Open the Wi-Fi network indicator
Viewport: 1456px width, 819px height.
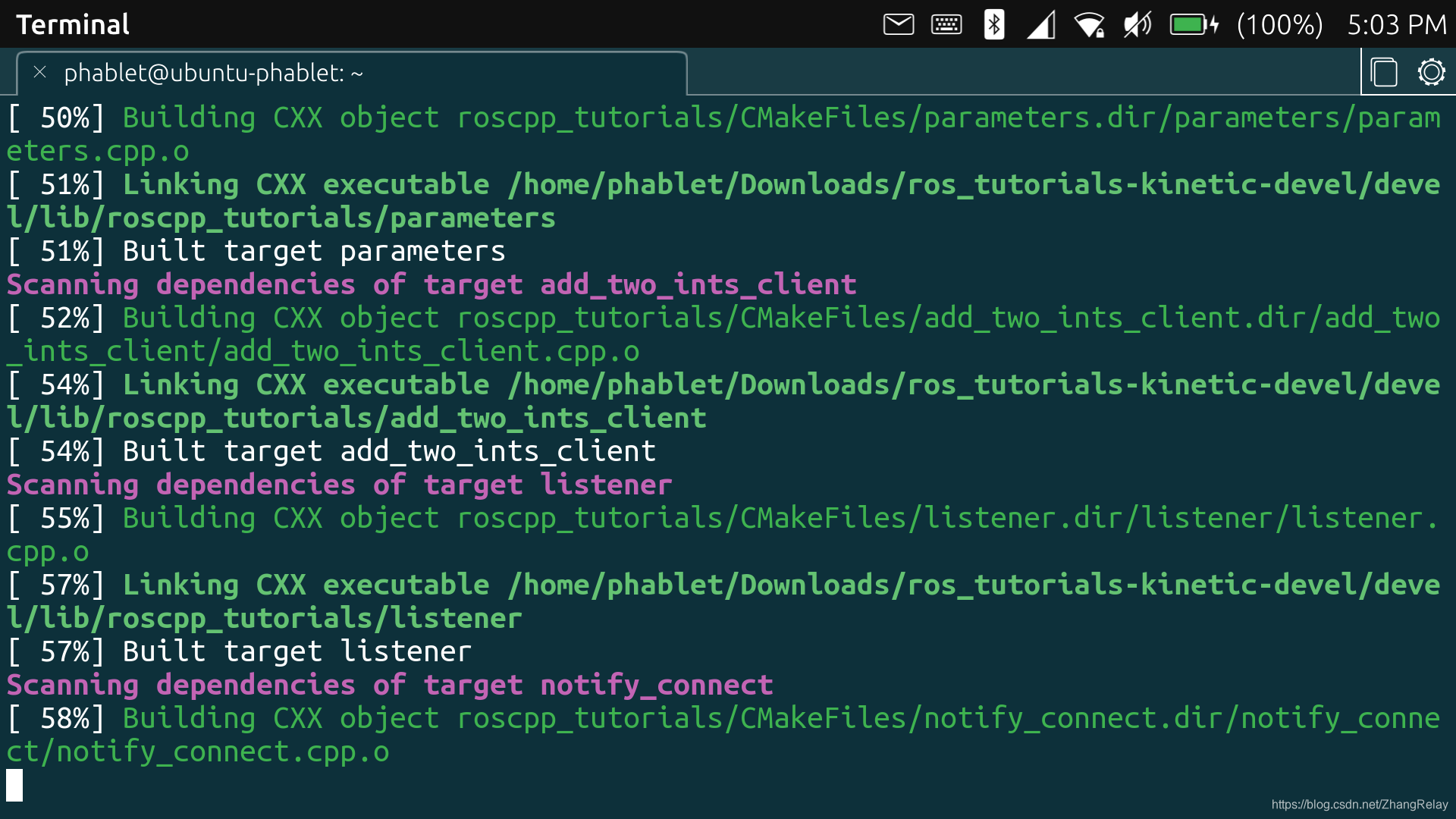pos(1090,25)
